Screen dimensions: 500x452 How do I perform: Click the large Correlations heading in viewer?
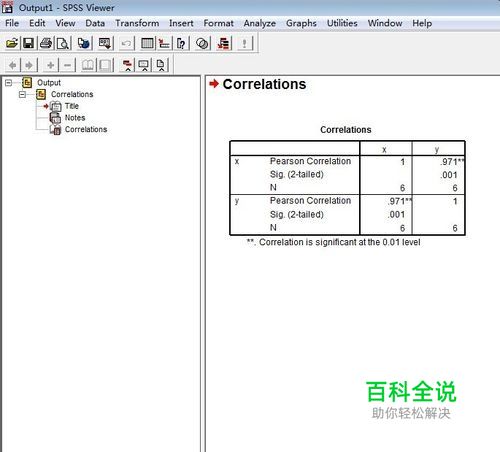click(264, 84)
